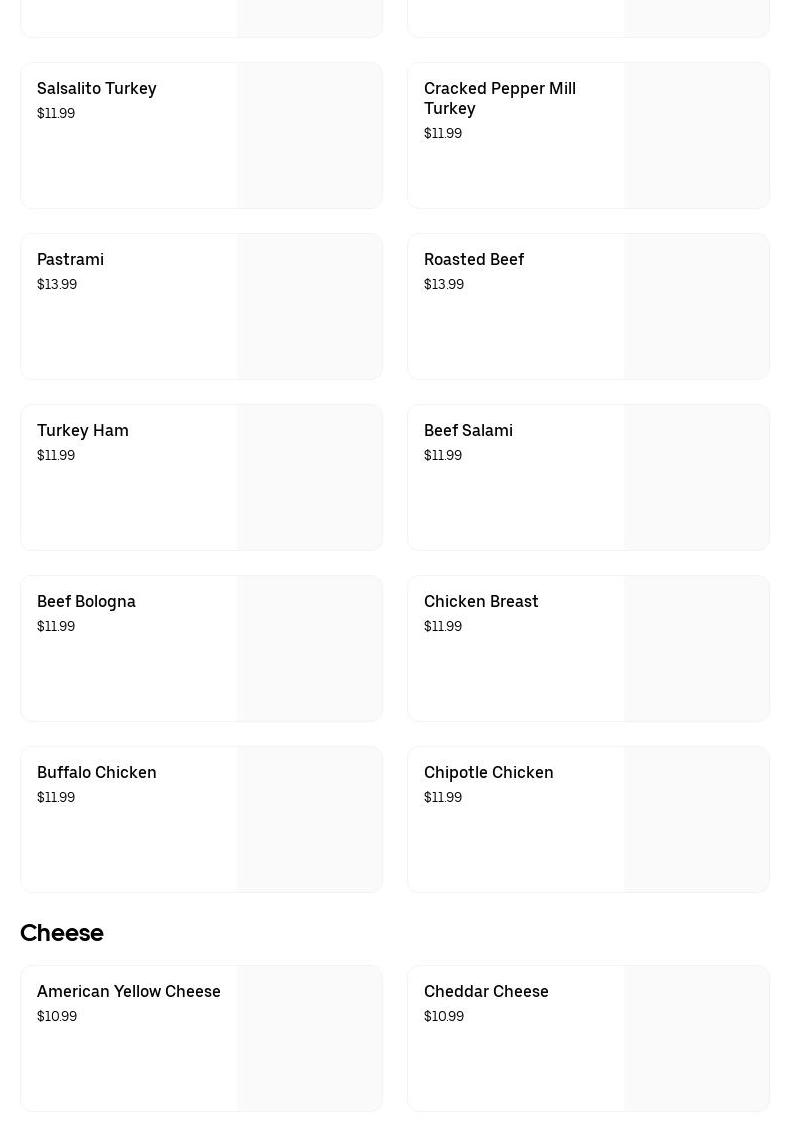This screenshot has height=1131, width=804.
Task: Select the Beef Salami item title
Action: pos(468,431)
